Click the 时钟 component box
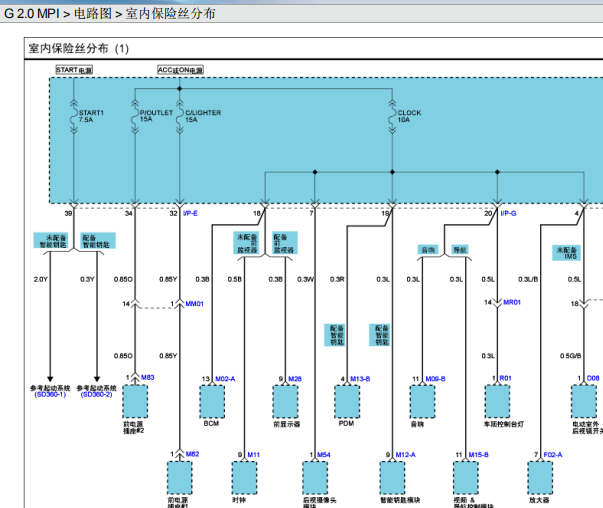This screenshot has width=603, height=508. 244,478
